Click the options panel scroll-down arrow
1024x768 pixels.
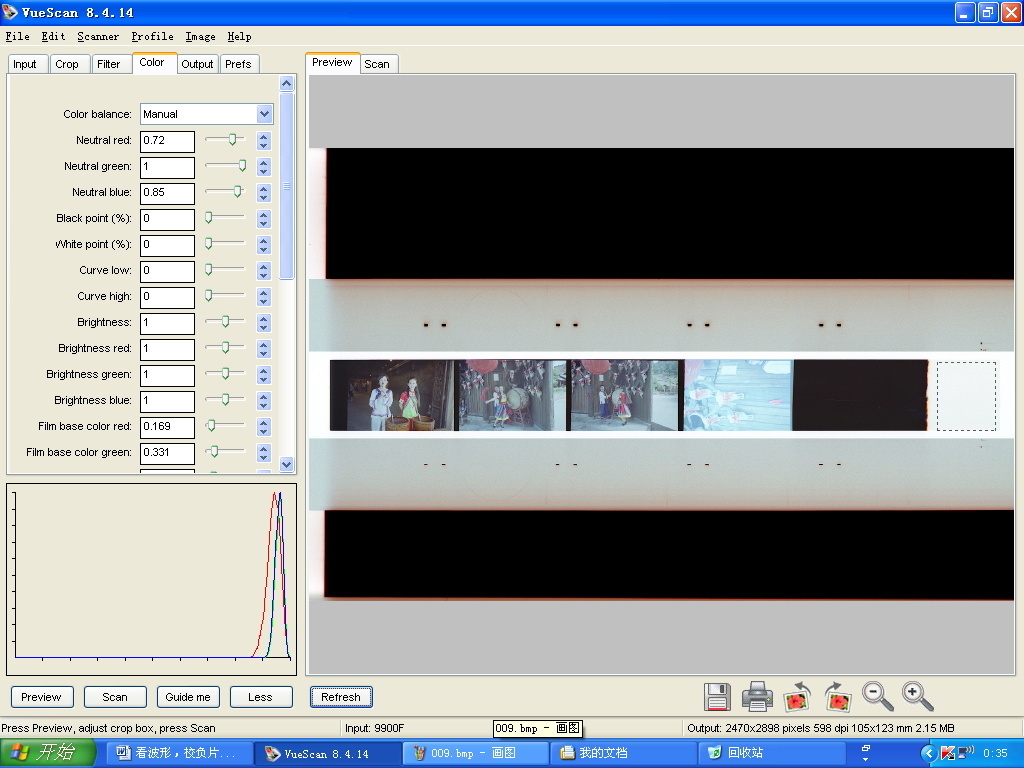(x=287, y=464)
